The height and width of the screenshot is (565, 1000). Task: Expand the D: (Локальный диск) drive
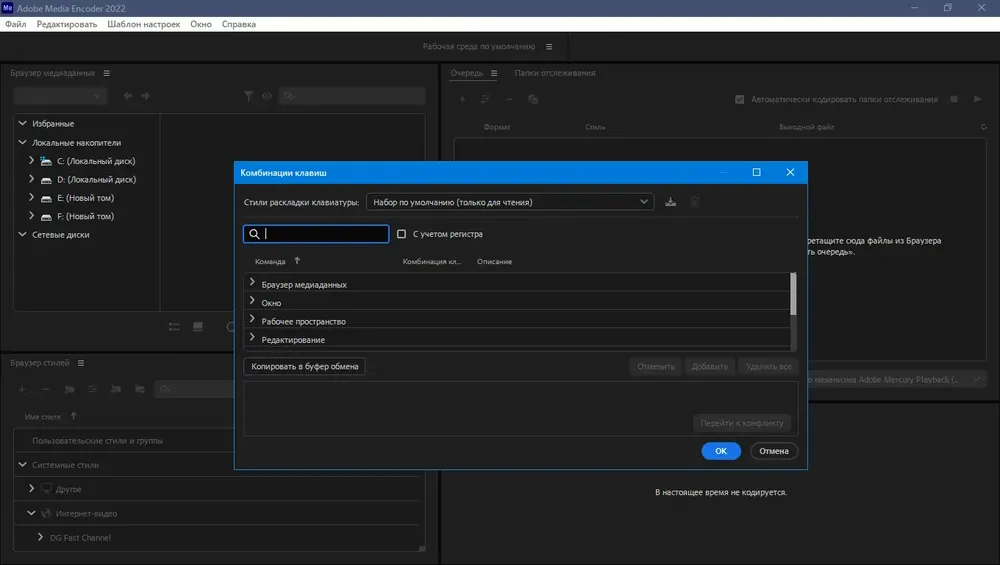[31, 179]
